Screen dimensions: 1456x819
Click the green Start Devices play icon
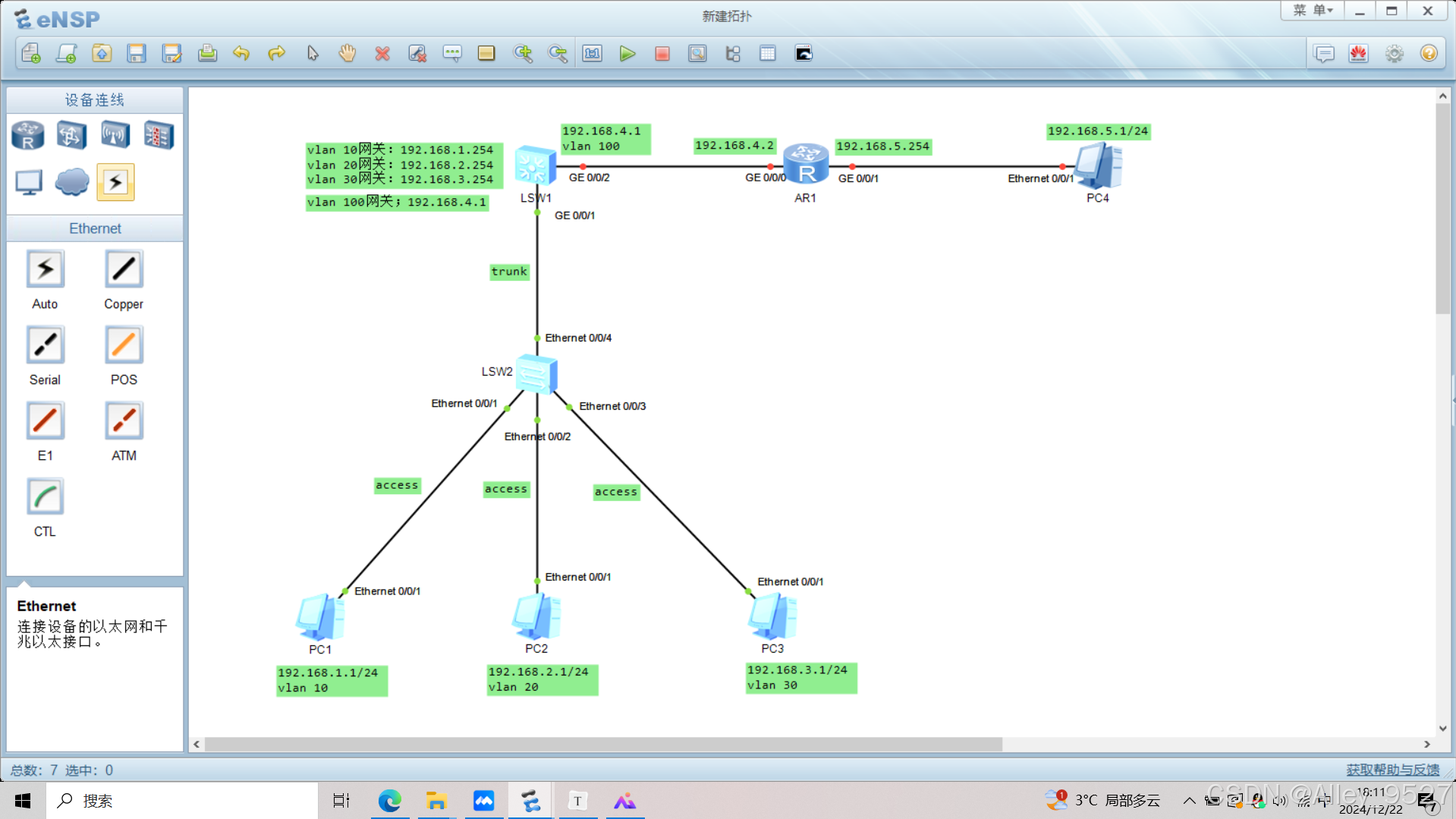[627, 53]
